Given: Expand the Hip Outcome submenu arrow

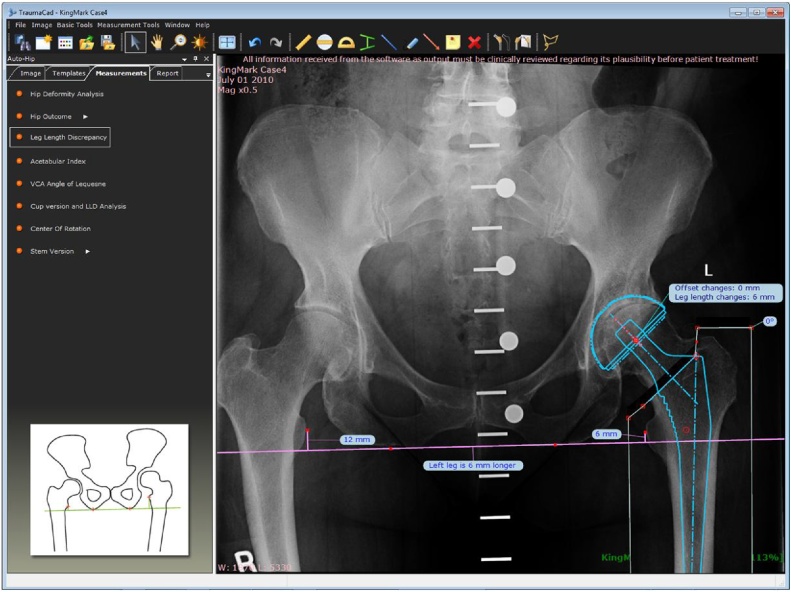Looking at the screenshot, I should pyautogui.click(x=85, y=117).
